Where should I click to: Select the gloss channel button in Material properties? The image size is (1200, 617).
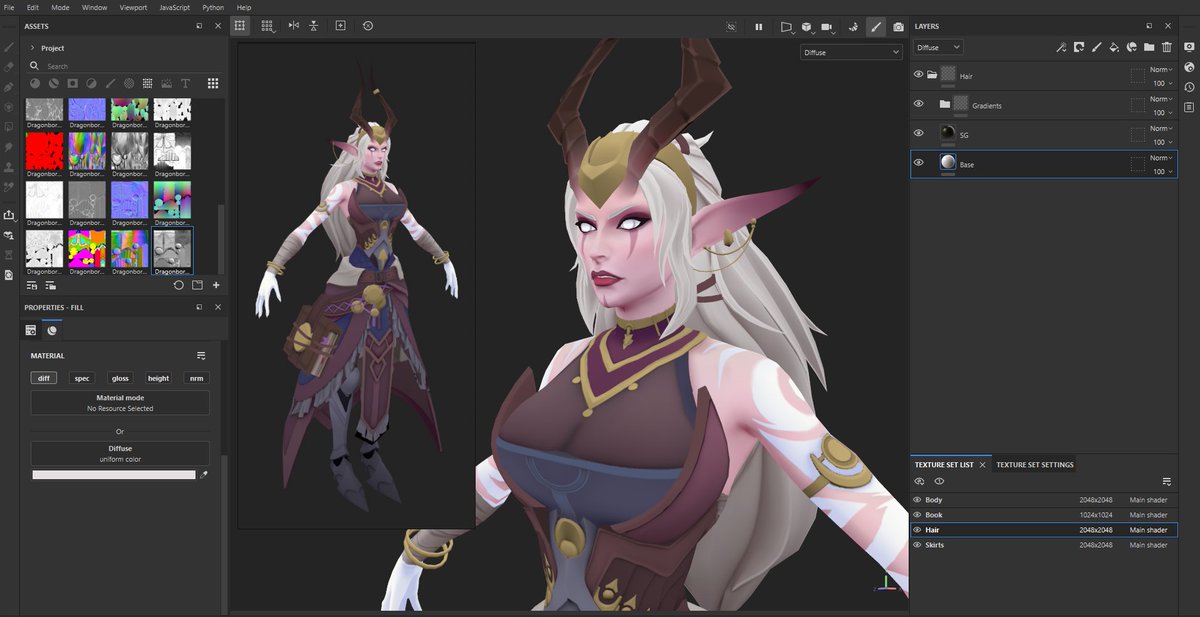point(120,378)
